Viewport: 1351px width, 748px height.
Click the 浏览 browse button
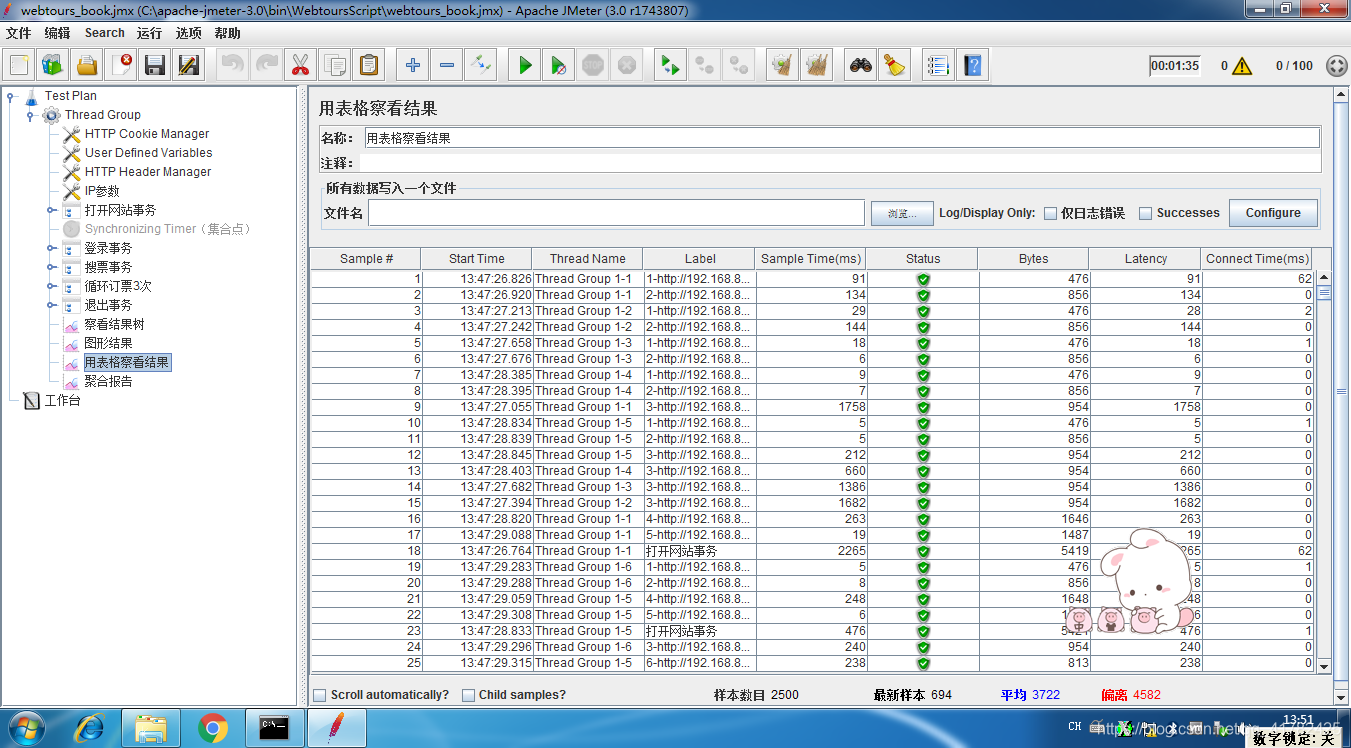tap(902, 213)
